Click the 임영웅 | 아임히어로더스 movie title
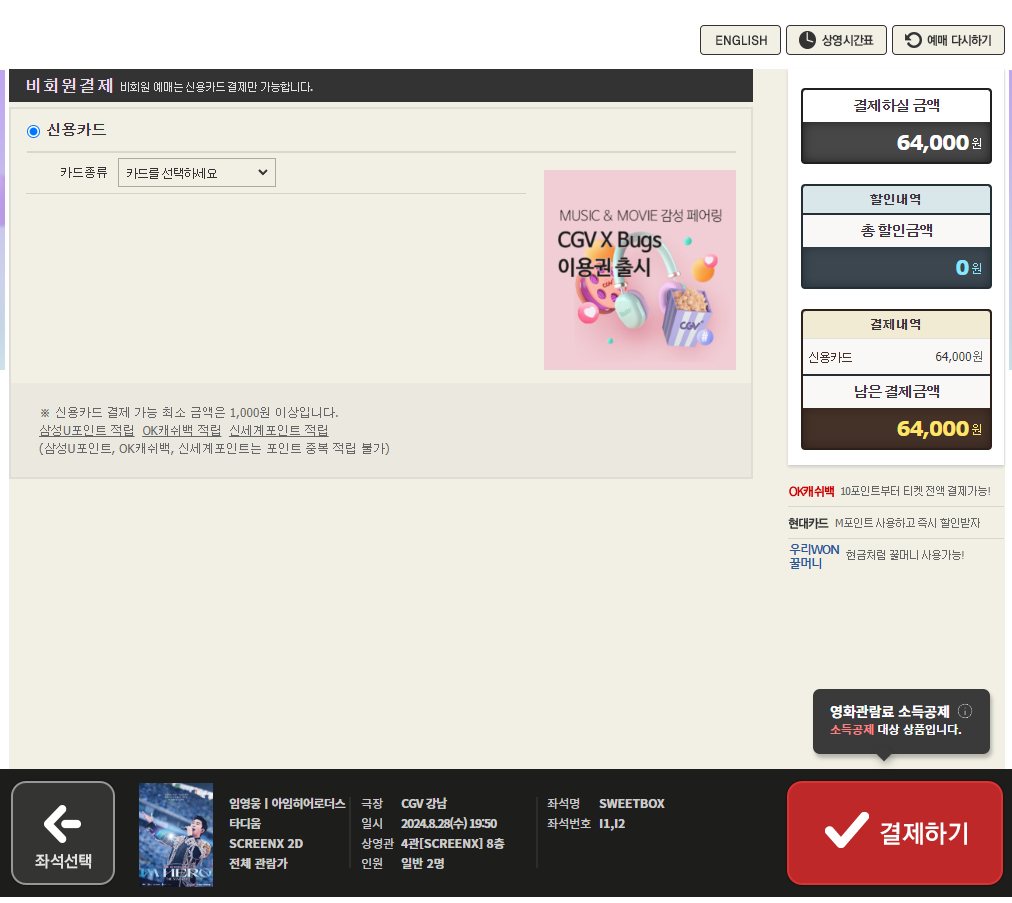This screenshot has height=903, width=1012. [287, 804]
